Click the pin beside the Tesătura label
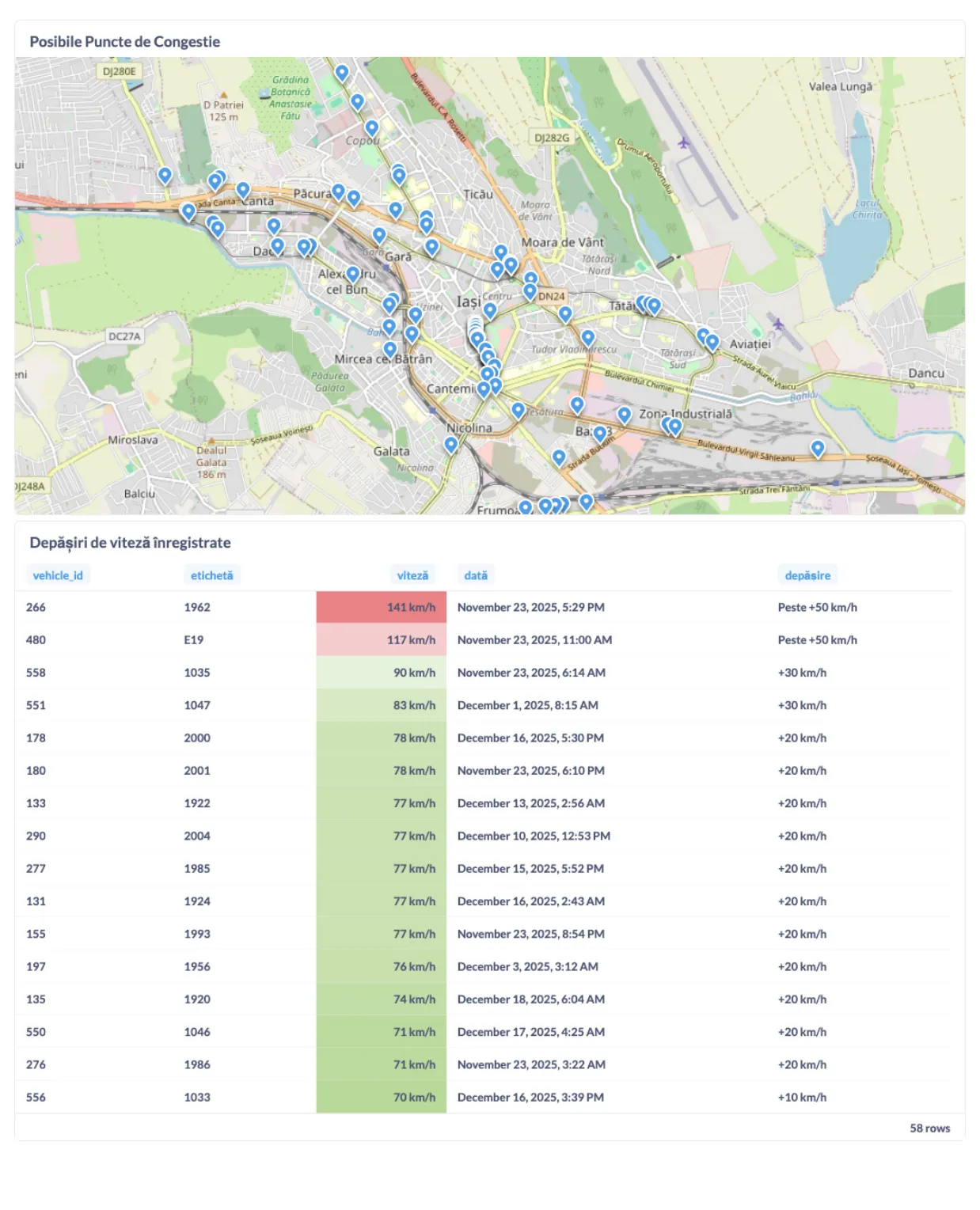Screen dimensions: 980x1210 click(518, 411)
